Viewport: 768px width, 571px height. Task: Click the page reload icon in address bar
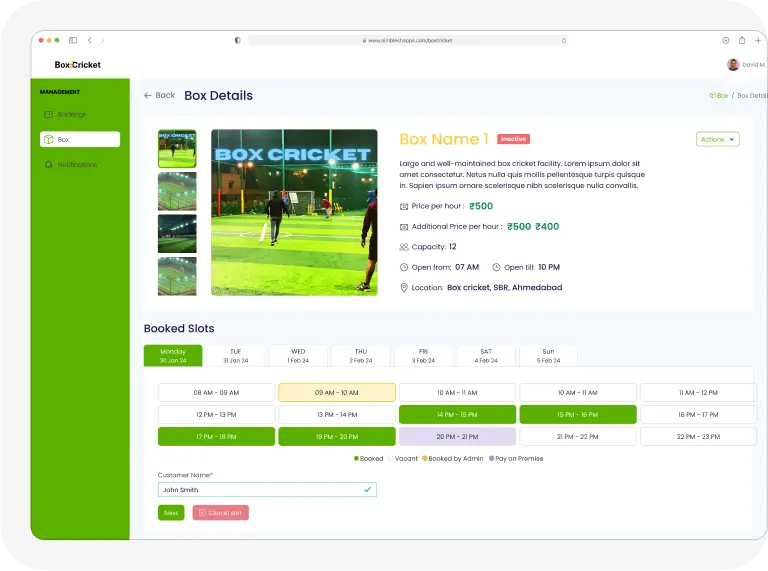pyautogui.click(x=564, y=41)
